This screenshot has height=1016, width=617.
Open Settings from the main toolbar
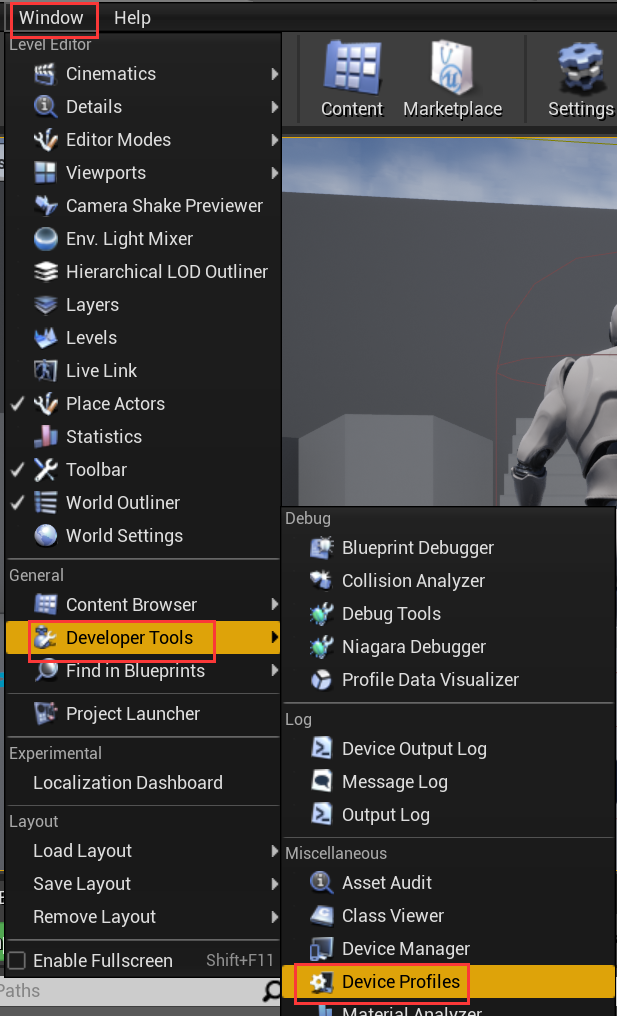(x=581, y=79)
